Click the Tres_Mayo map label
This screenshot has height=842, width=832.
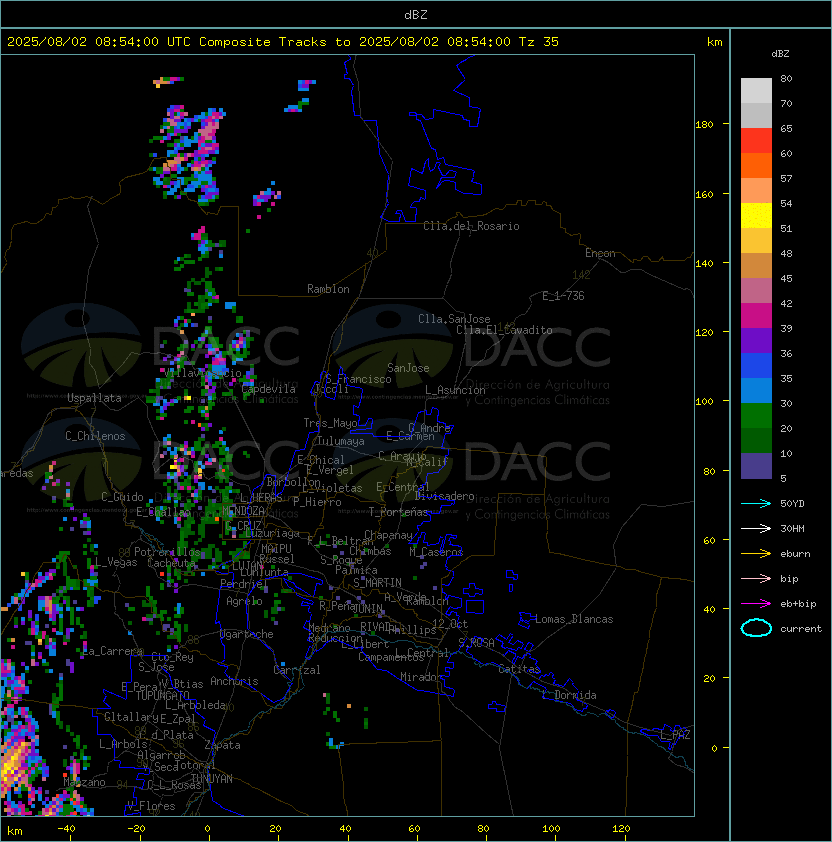pyautogui.click(x=330, y=423)
